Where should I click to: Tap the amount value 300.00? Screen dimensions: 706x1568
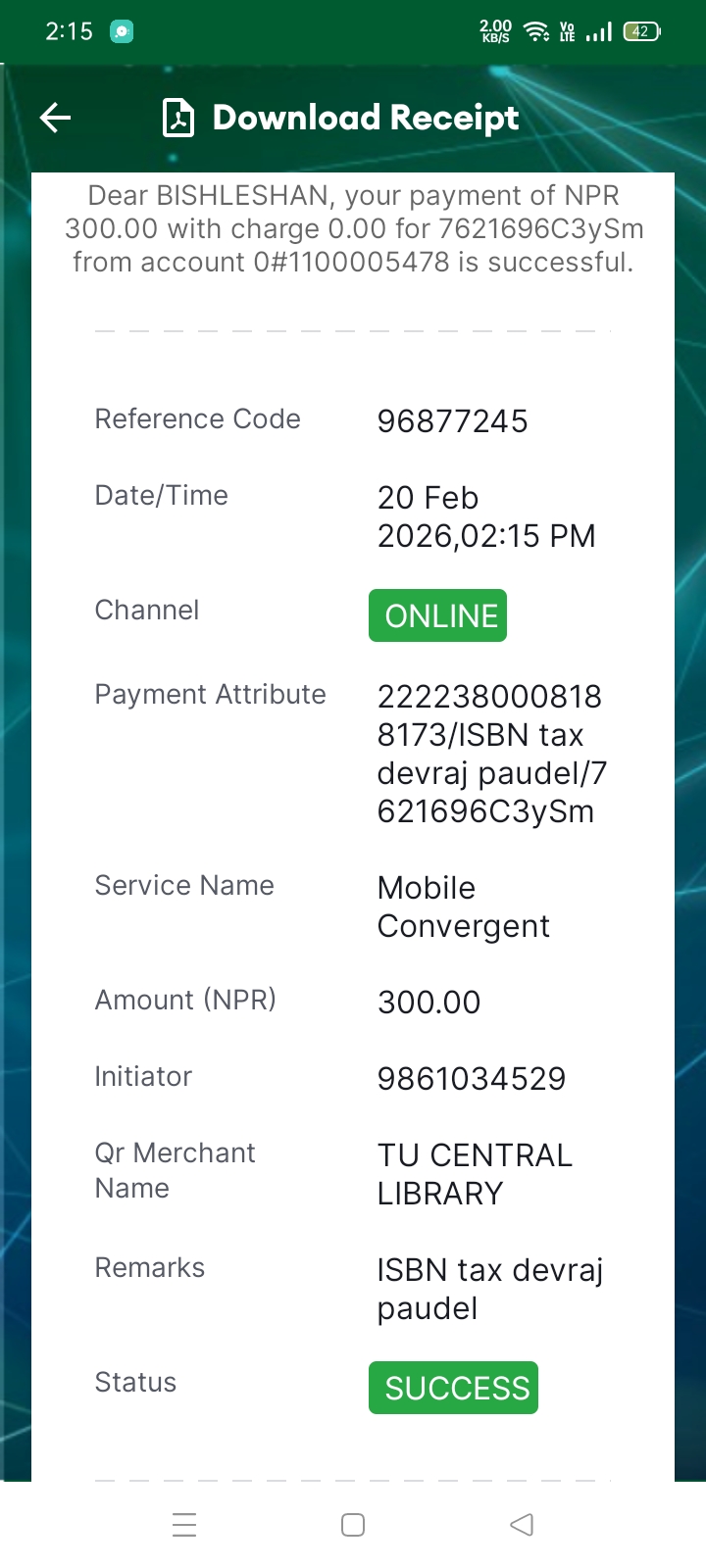click(429, 1003)
